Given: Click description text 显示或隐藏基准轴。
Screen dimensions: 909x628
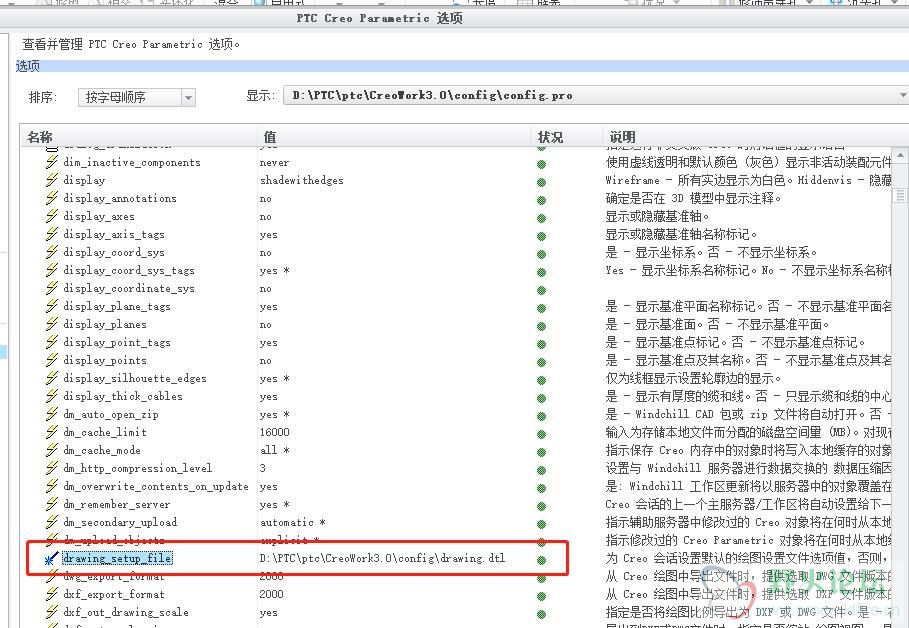Looking at the screenshot, I should (x=657, y=216).
